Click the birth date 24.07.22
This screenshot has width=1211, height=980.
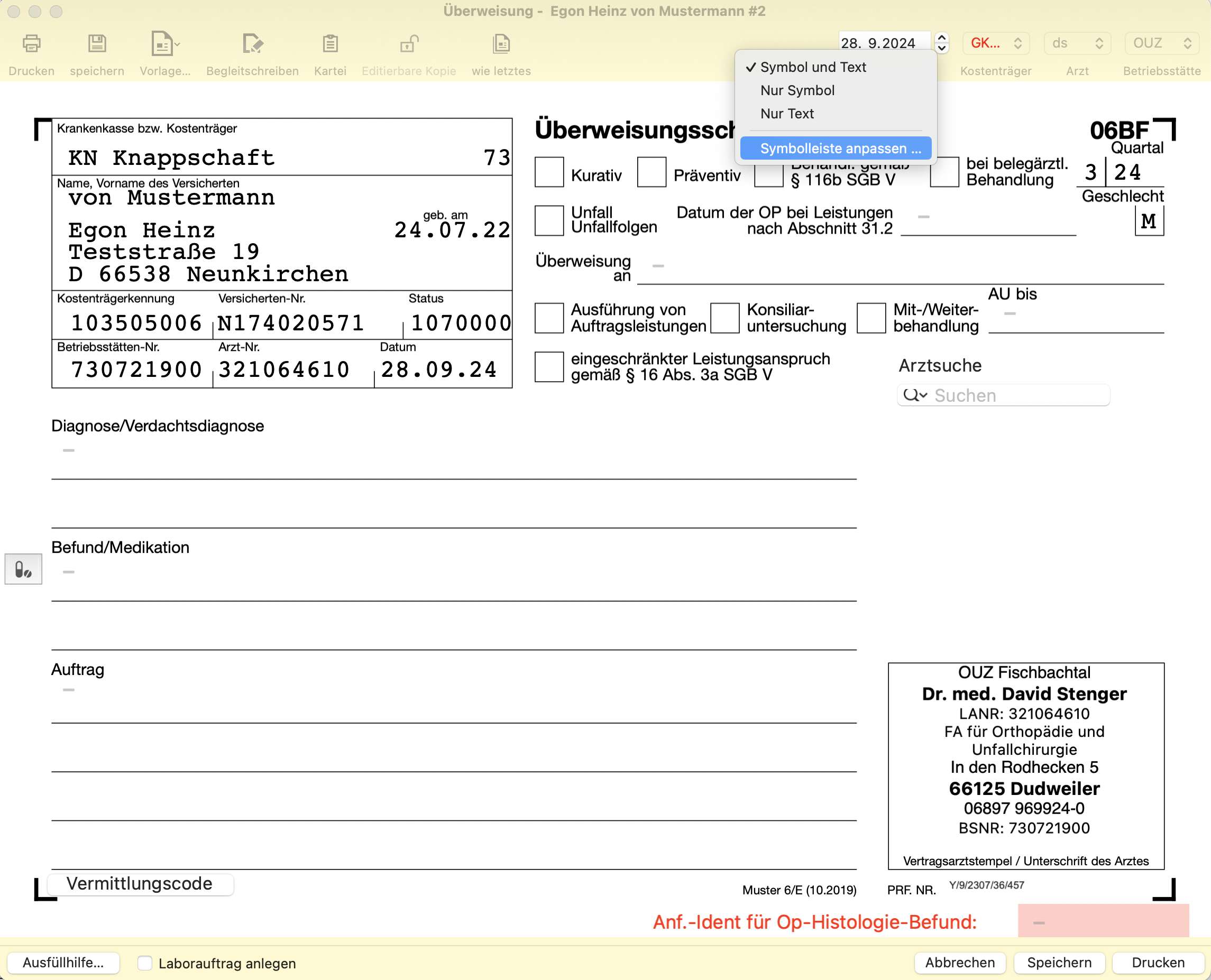pyautogui.click(x=452, y=230)
